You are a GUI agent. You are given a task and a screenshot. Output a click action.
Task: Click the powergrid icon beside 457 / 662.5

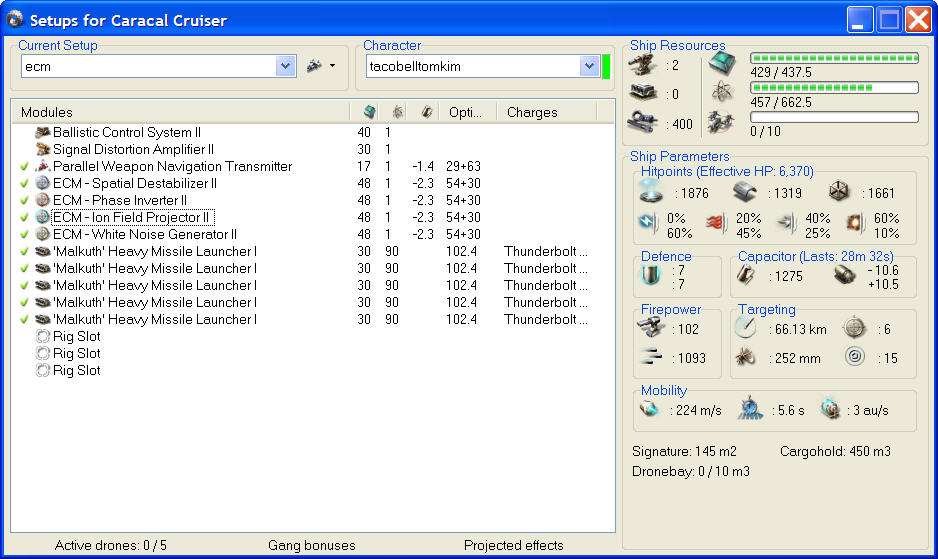coord(722,92)
